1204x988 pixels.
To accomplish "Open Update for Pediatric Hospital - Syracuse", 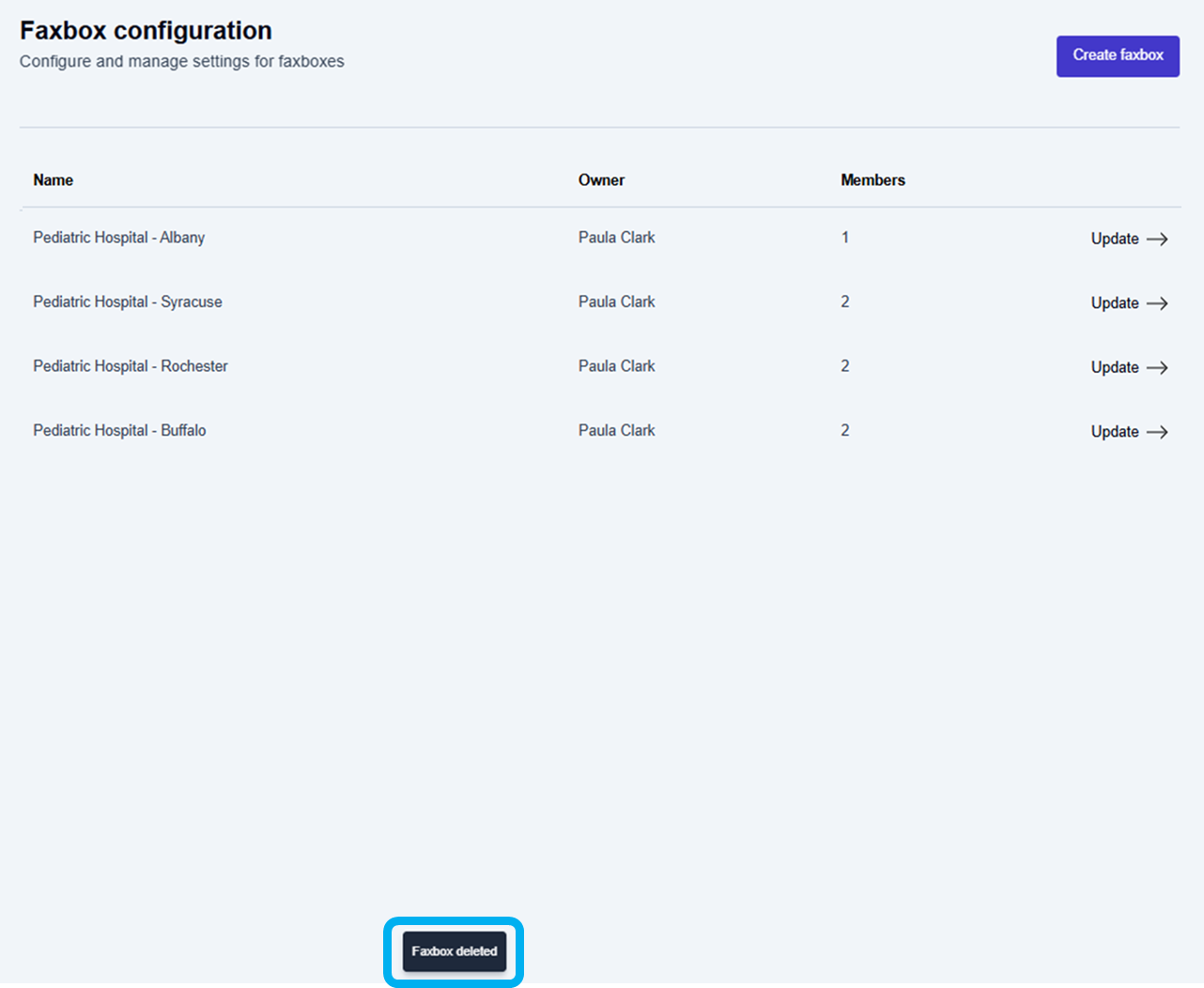I will (x=1115, y=303).
